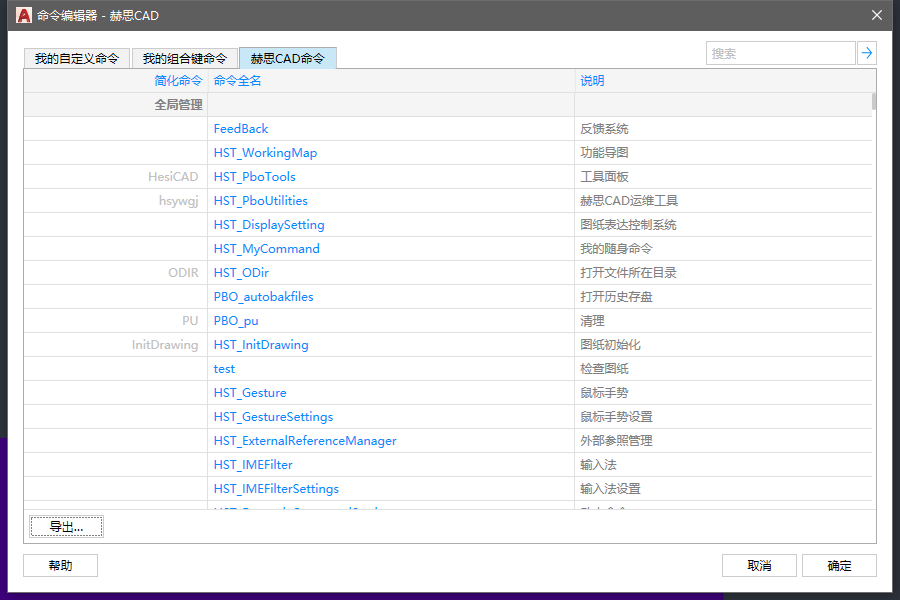Select HST_InitDrawing command name
This screenshot has width=900, height=600.
[x=261, y=345]
